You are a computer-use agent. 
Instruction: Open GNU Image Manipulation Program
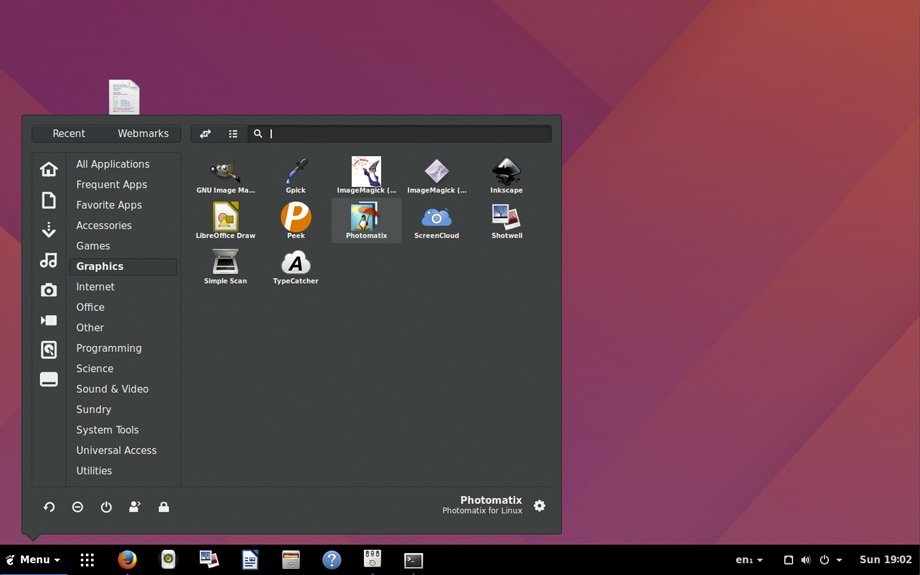(225, 174)
